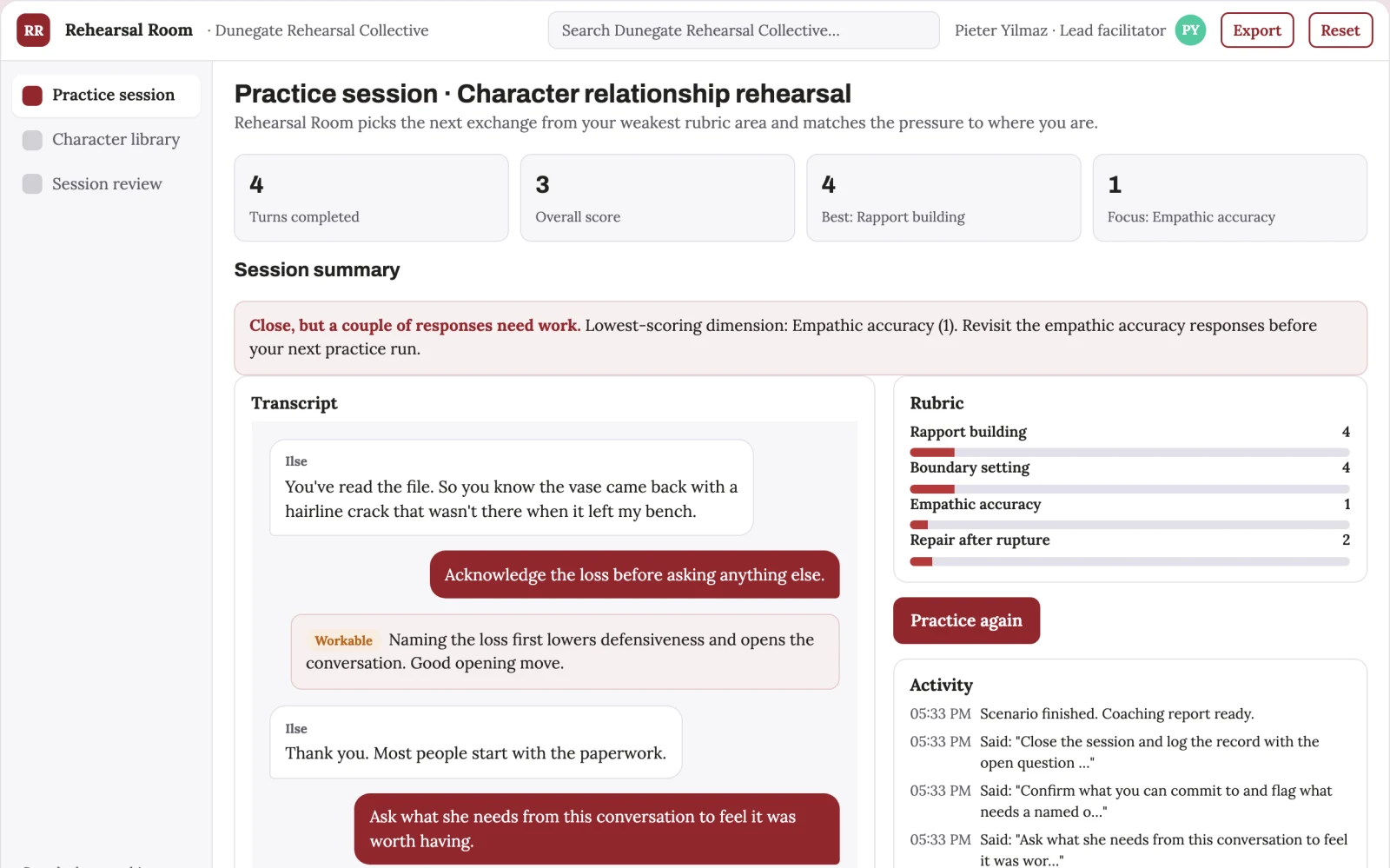
Task: Click the Workable feedback badge
Action: (x=343, y=640)
